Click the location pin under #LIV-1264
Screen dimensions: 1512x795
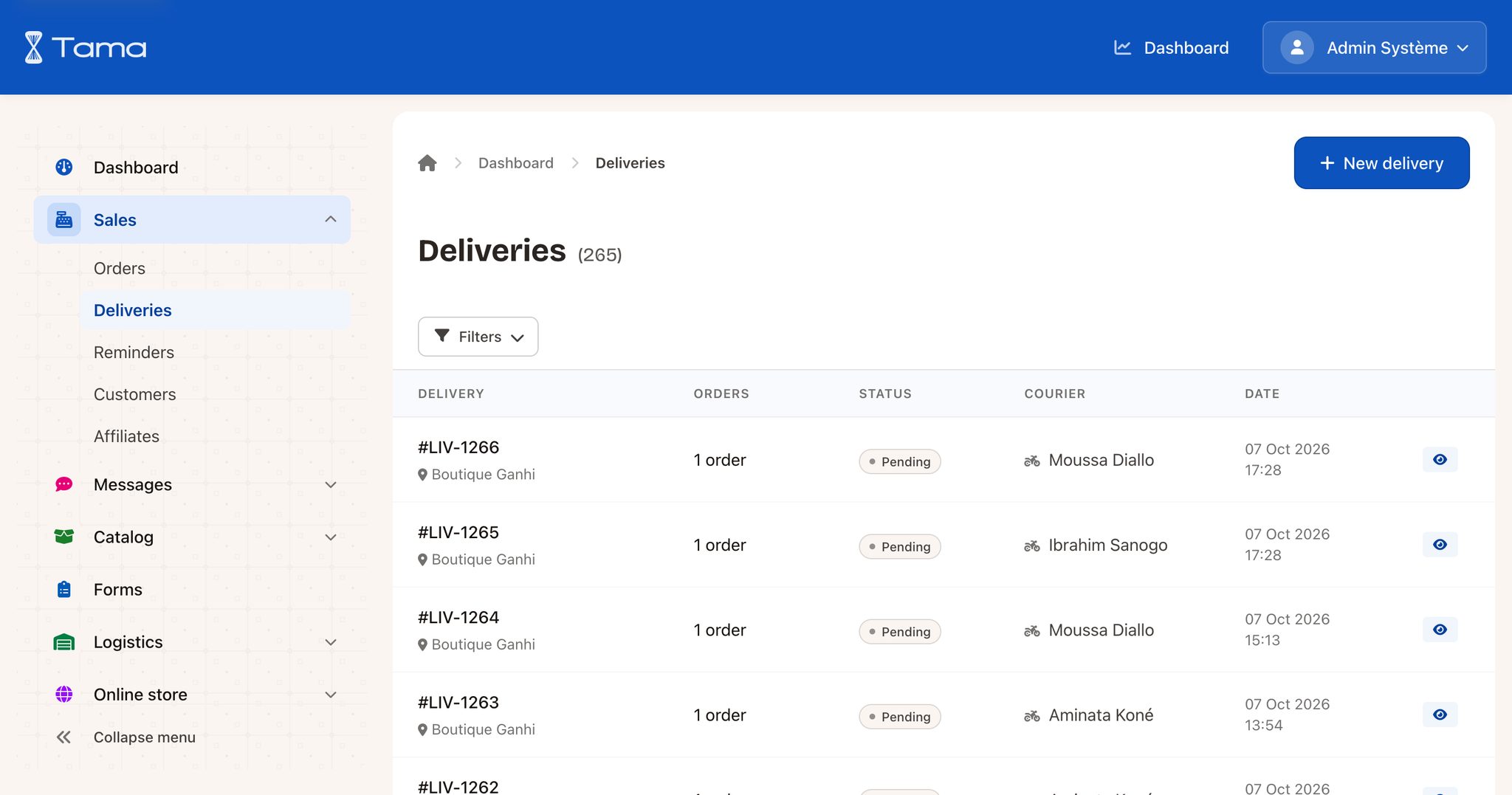pyautogui.click(x=422, y=644)
